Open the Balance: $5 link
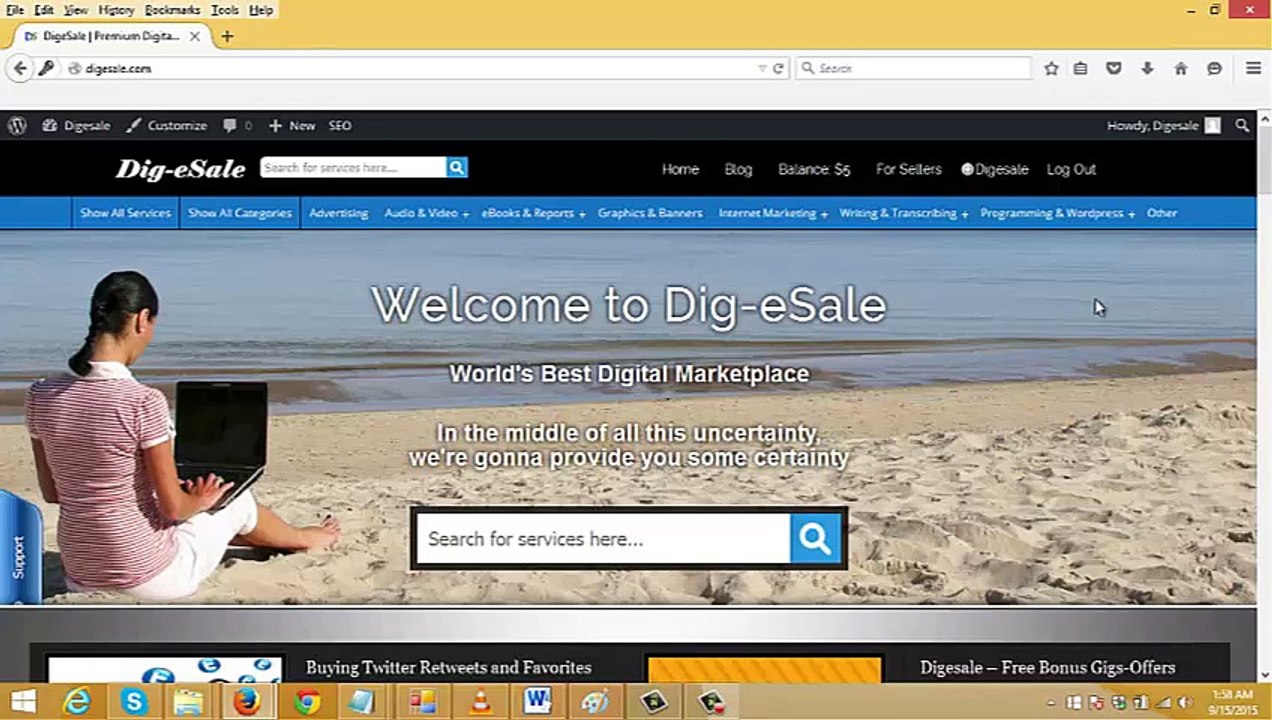The width and height of the screenshot is (1272, 720). (x=814, y=169)
